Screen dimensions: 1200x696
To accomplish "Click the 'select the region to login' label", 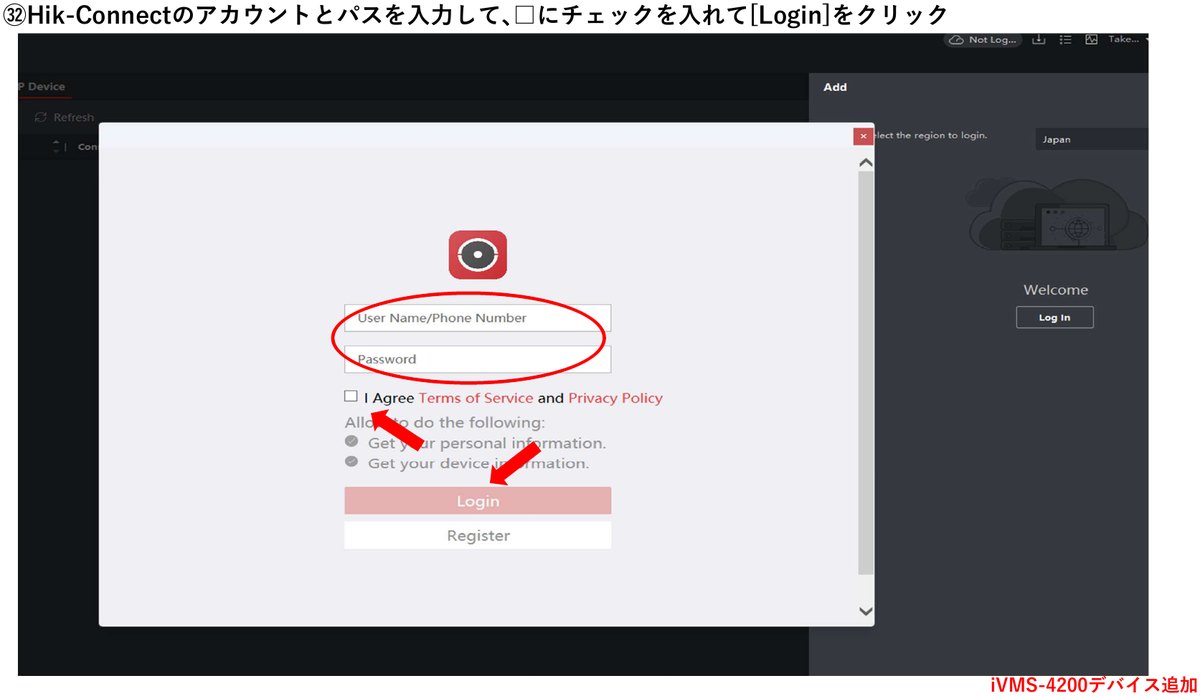I will pos(930,135).
